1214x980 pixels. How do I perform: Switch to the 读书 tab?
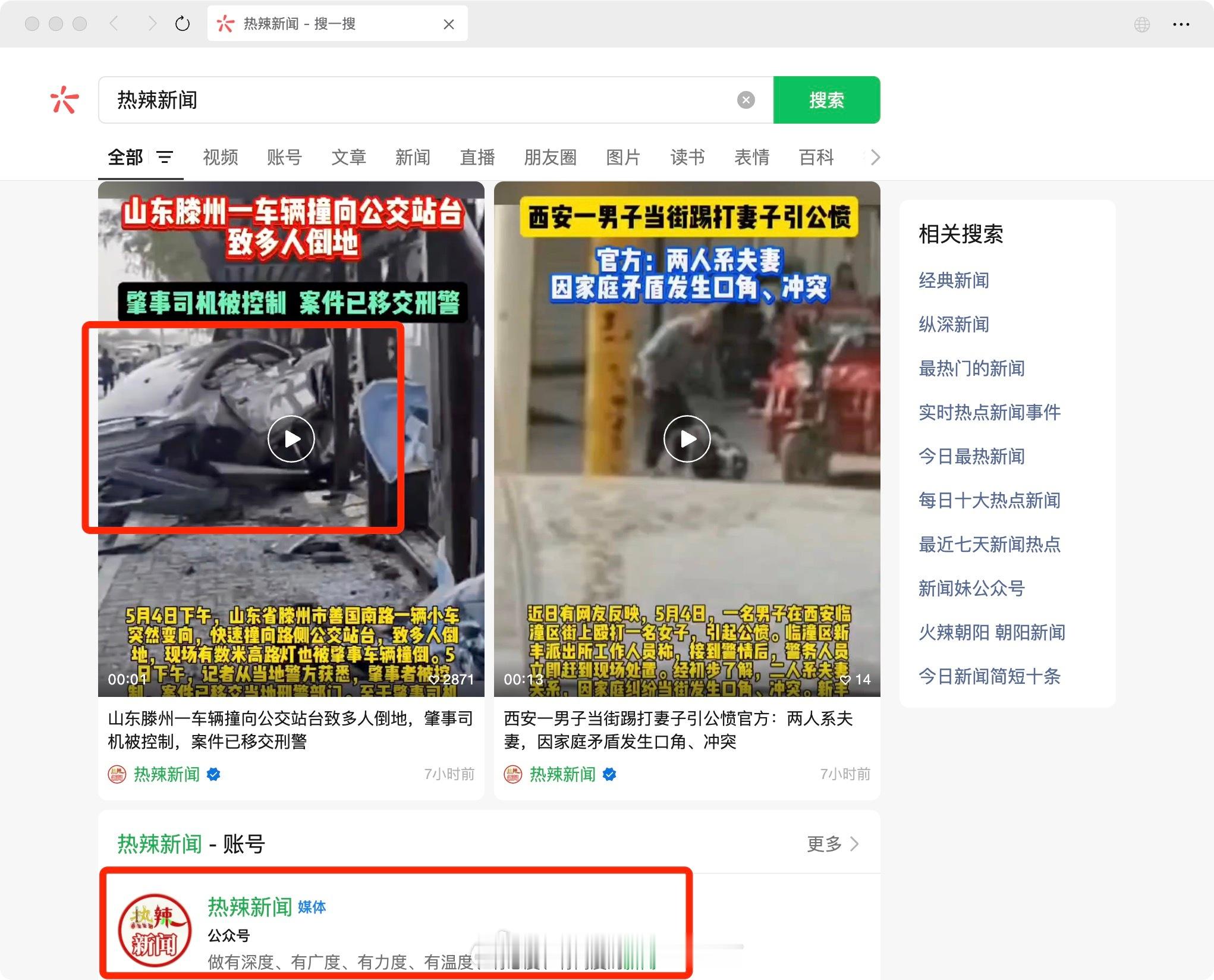[x=687, y=157]
